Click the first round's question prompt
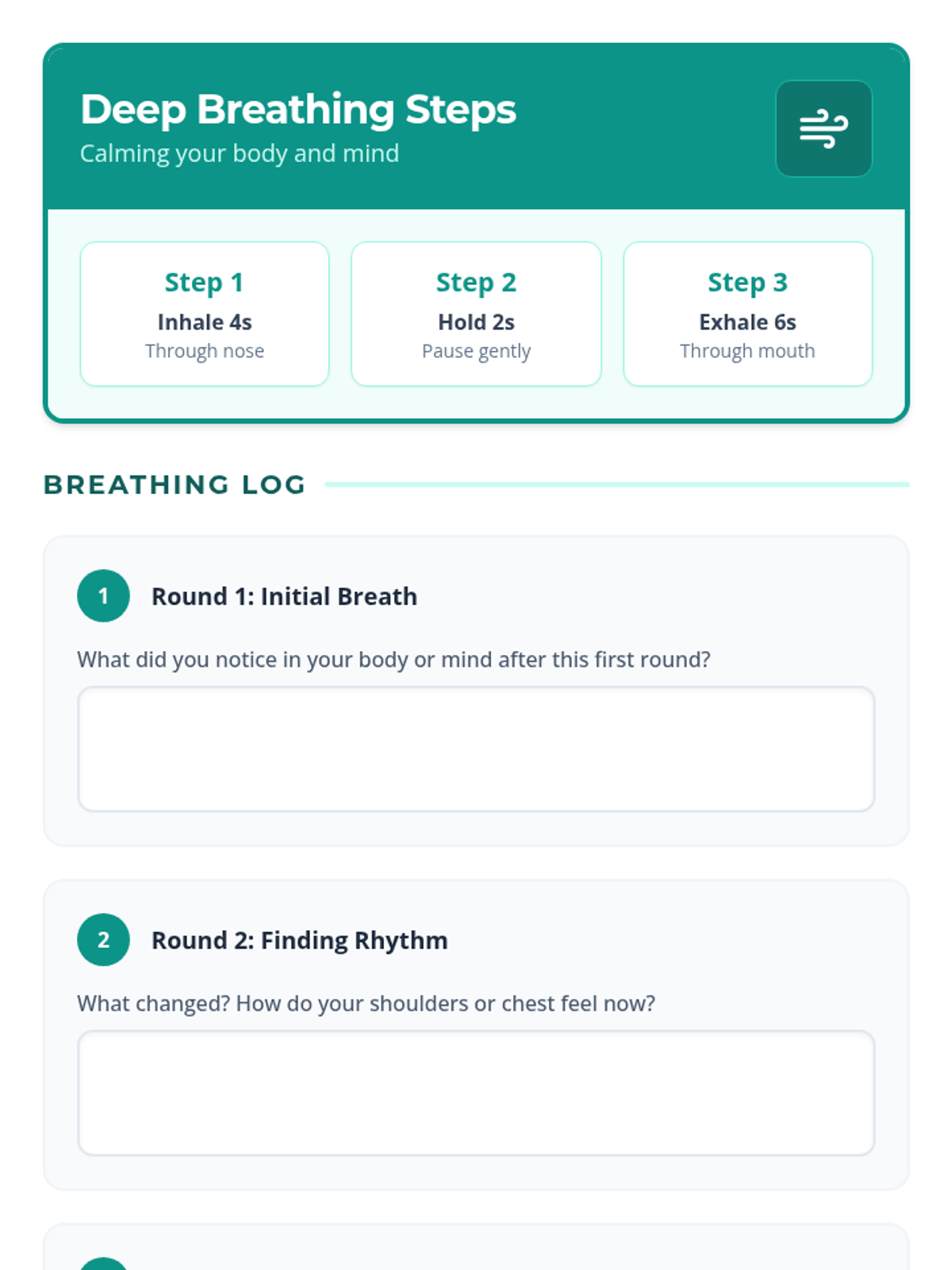This screenshot has height=1270, width=952. point(393,660)
